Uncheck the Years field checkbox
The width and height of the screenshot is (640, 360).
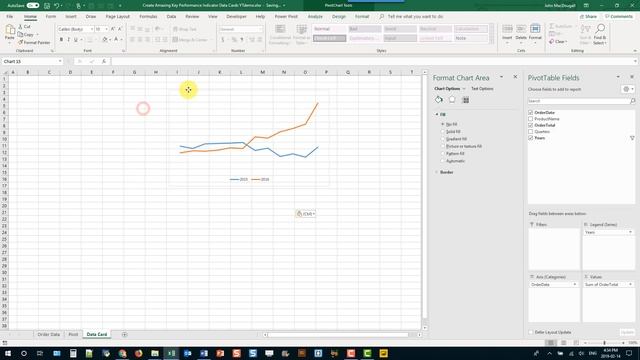(531, 138)
